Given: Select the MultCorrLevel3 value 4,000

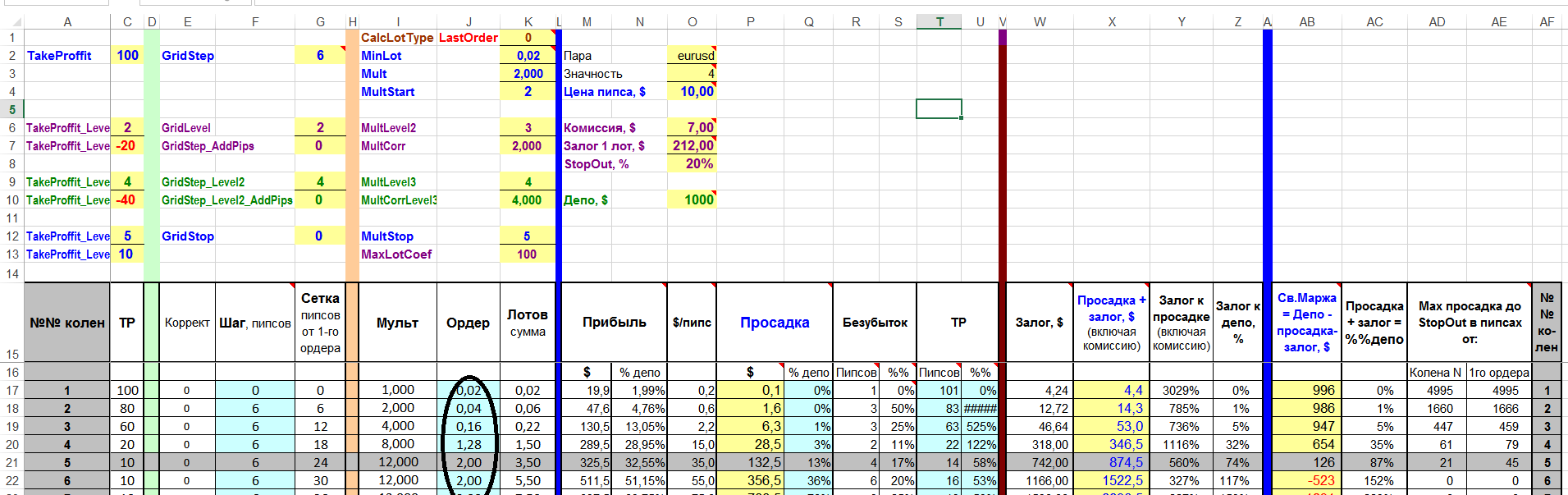Looking at the screenshot, I should [528, 200].
